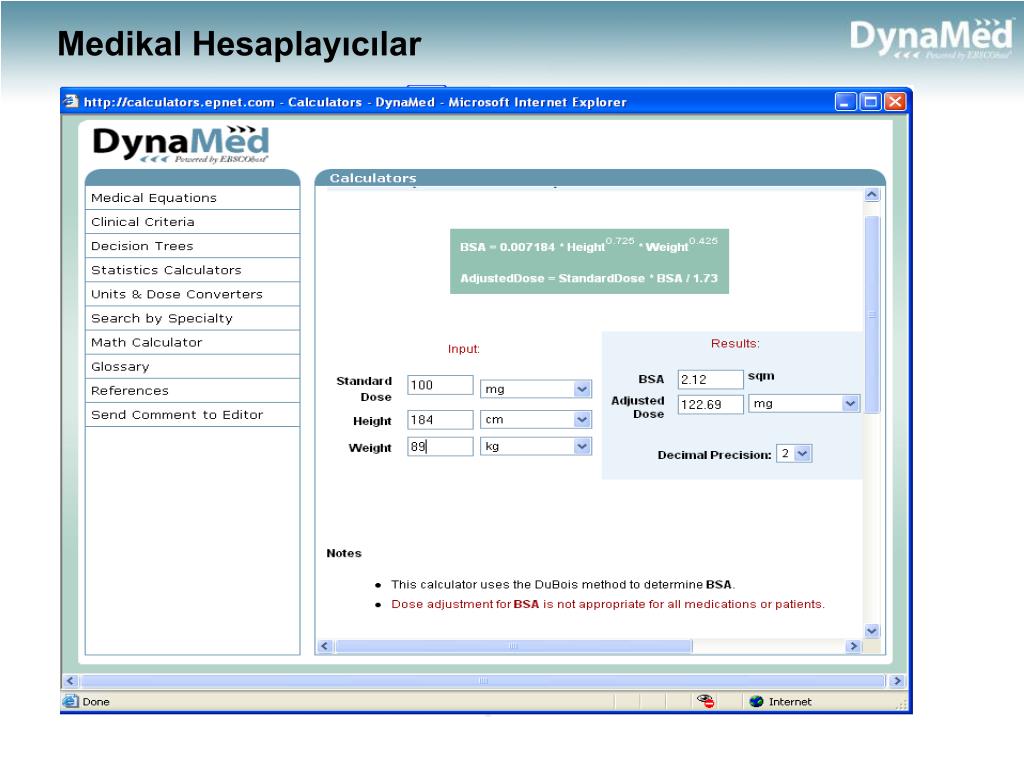This screenshot has width=1024, height=768.
Task: Click the calculator panel scroll up arrow
Action: point(872,195)
